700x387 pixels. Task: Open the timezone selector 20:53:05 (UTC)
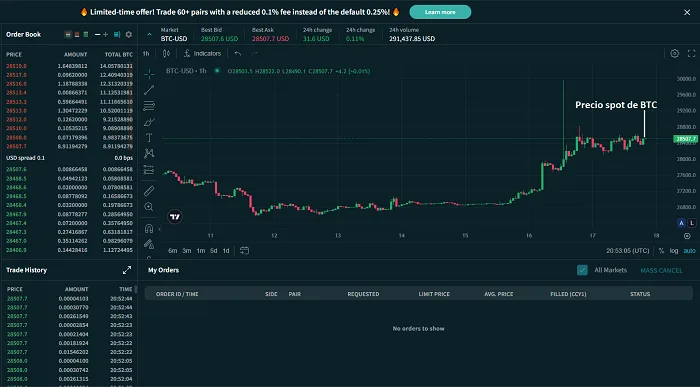click(x=627, y=251)
